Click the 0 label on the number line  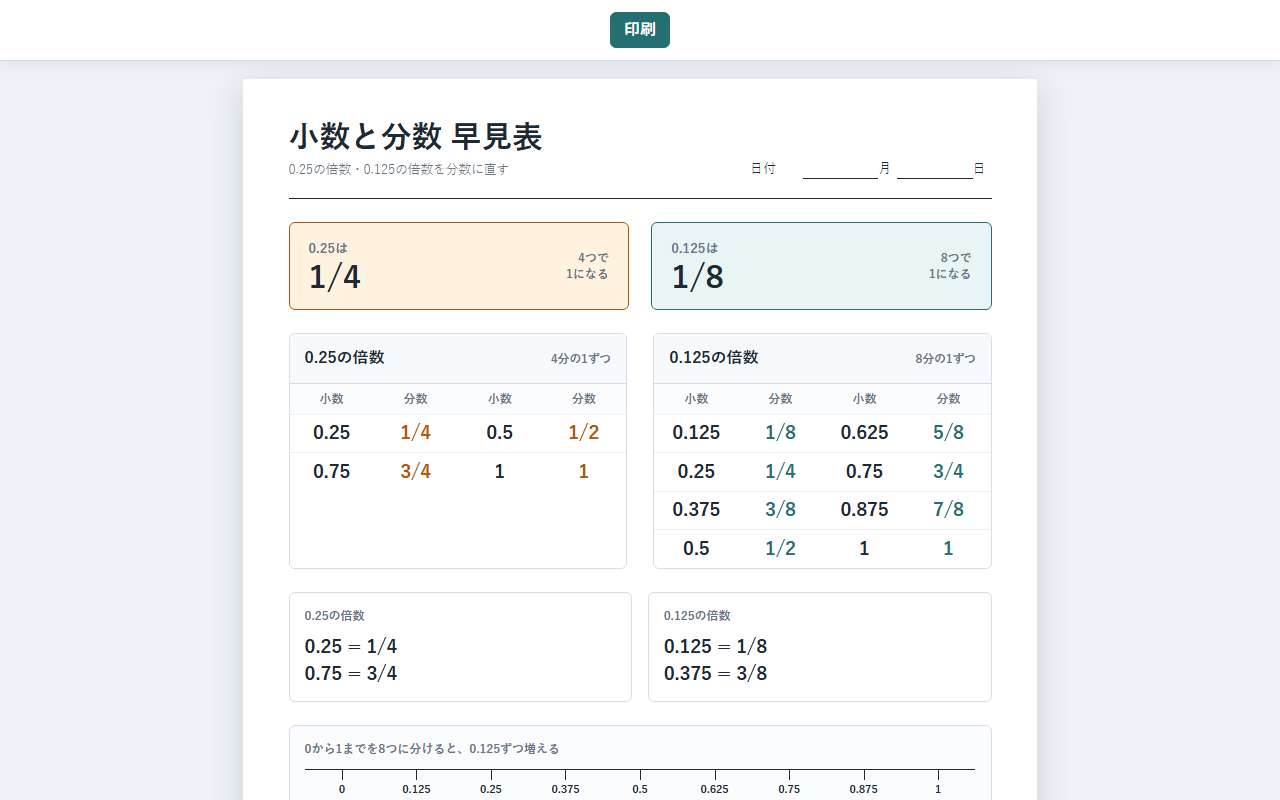click(x=342, y=789)
